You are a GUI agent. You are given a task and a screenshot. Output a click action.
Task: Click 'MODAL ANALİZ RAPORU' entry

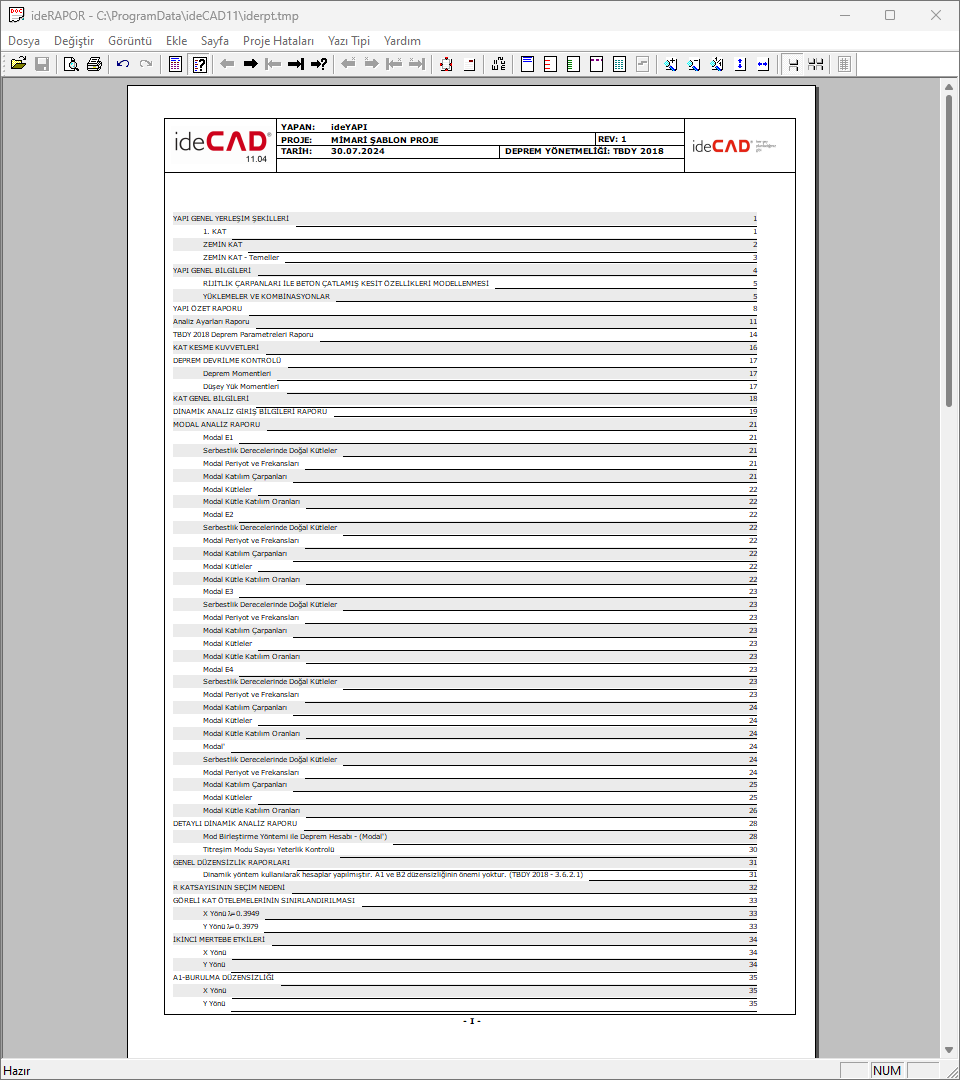tap(216, 425)
